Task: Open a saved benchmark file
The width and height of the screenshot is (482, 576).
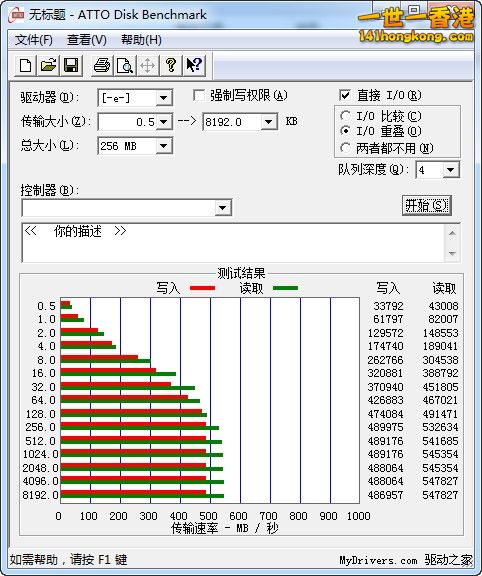Action: [48, 65]
